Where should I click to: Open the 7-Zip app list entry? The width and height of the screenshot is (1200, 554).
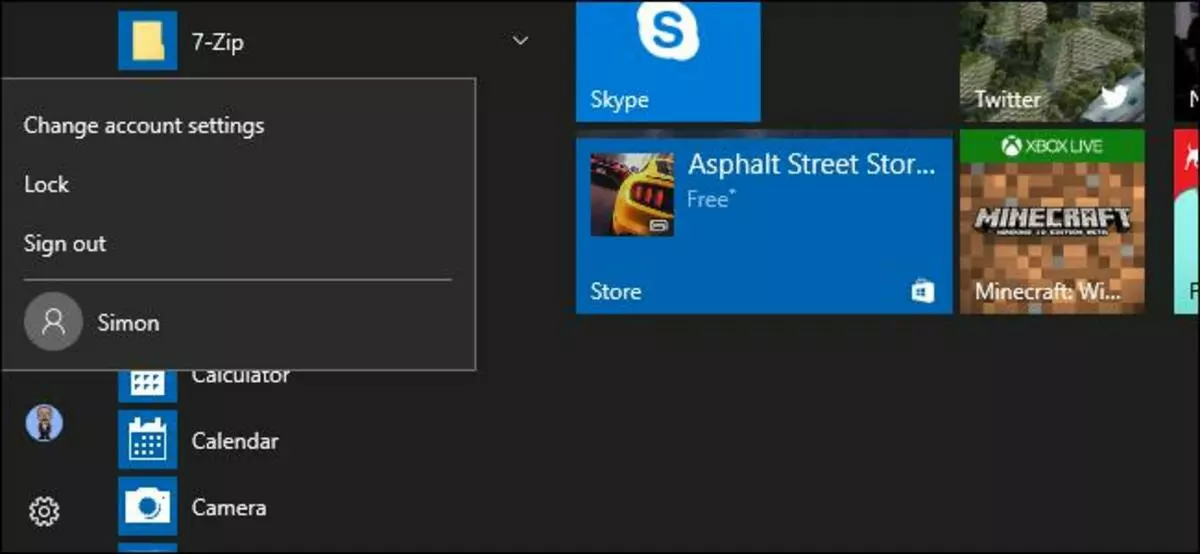(329, 41)
